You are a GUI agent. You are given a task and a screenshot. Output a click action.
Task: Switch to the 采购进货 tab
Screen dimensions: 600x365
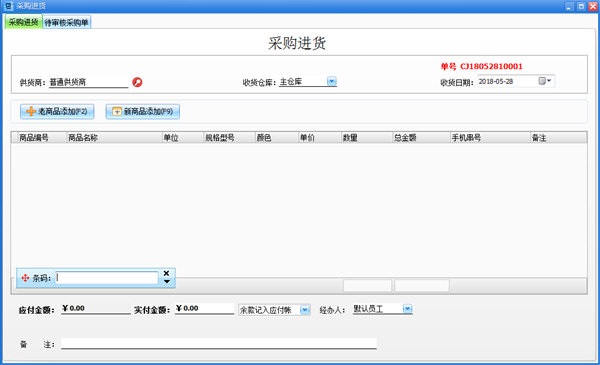pos(23,22)
